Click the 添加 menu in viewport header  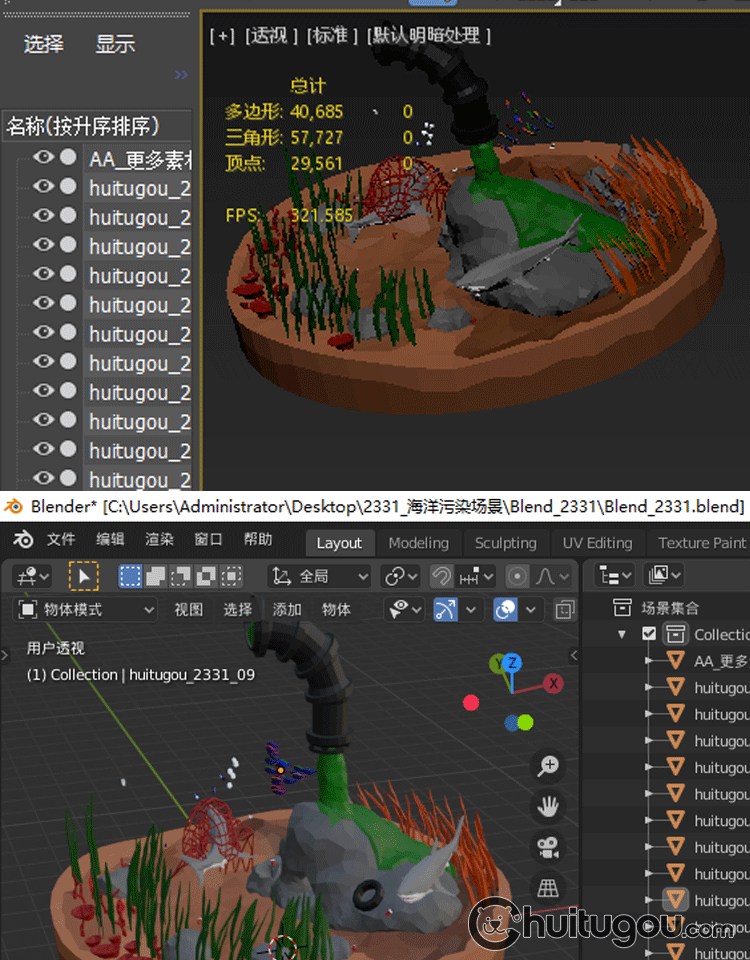tap(287, 609)
